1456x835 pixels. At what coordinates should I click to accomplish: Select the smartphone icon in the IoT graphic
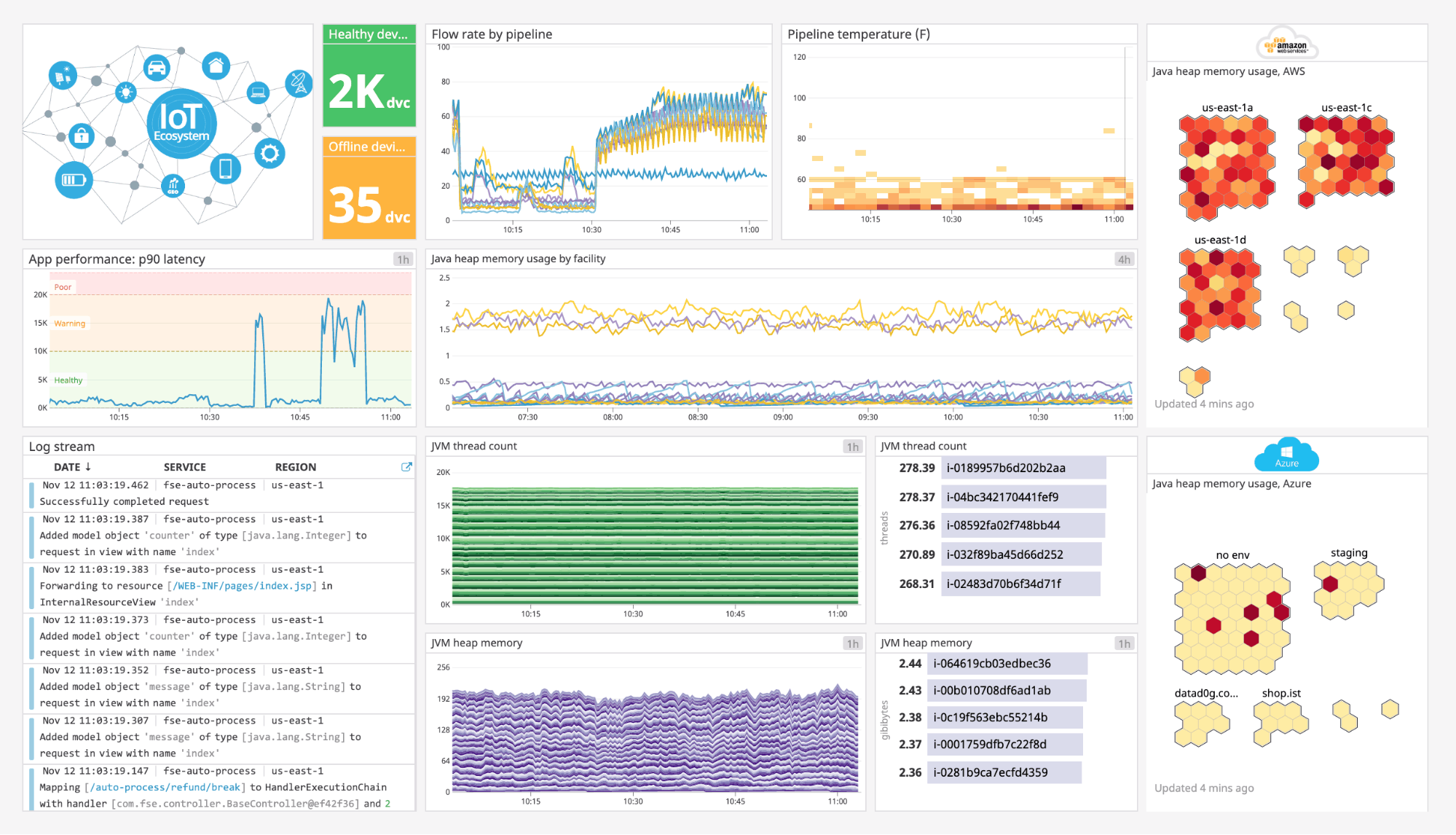click(x=226, y=168)
